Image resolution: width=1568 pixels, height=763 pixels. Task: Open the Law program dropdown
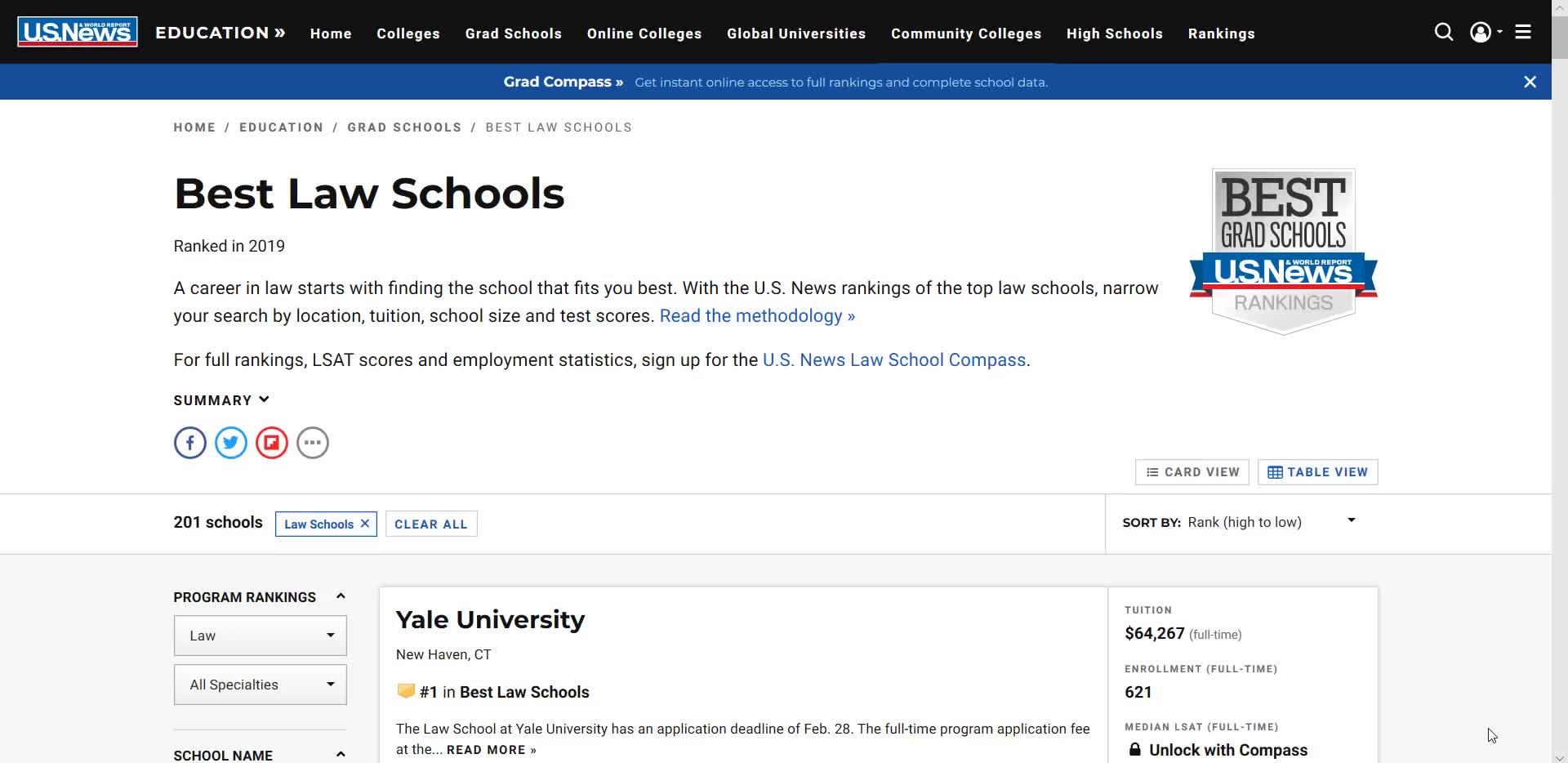(x=260, y=636)
